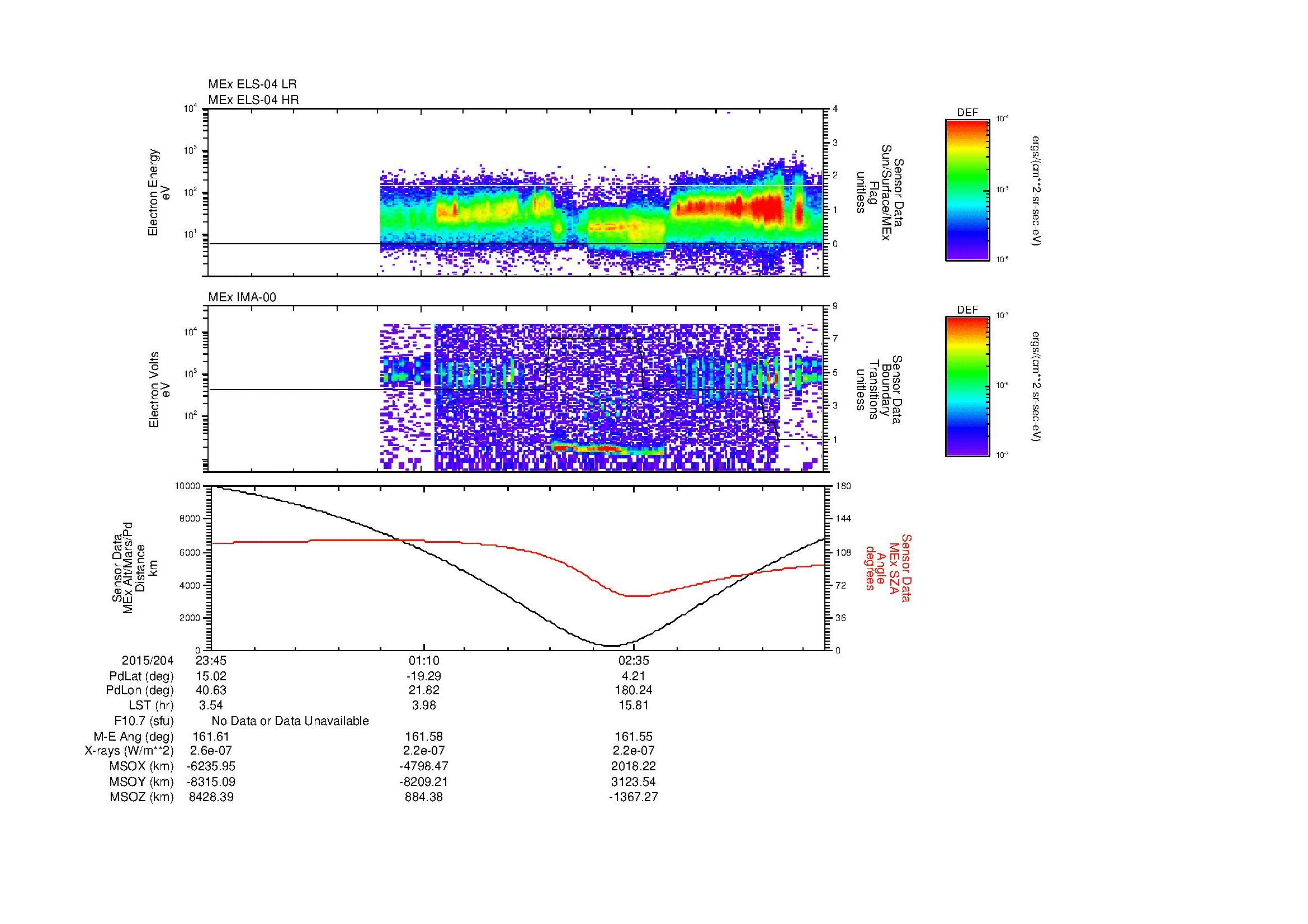The height and width of the screenshot is (924, 1308).
Task: Click the '02:35' time tick label
Action: (634, 661)
